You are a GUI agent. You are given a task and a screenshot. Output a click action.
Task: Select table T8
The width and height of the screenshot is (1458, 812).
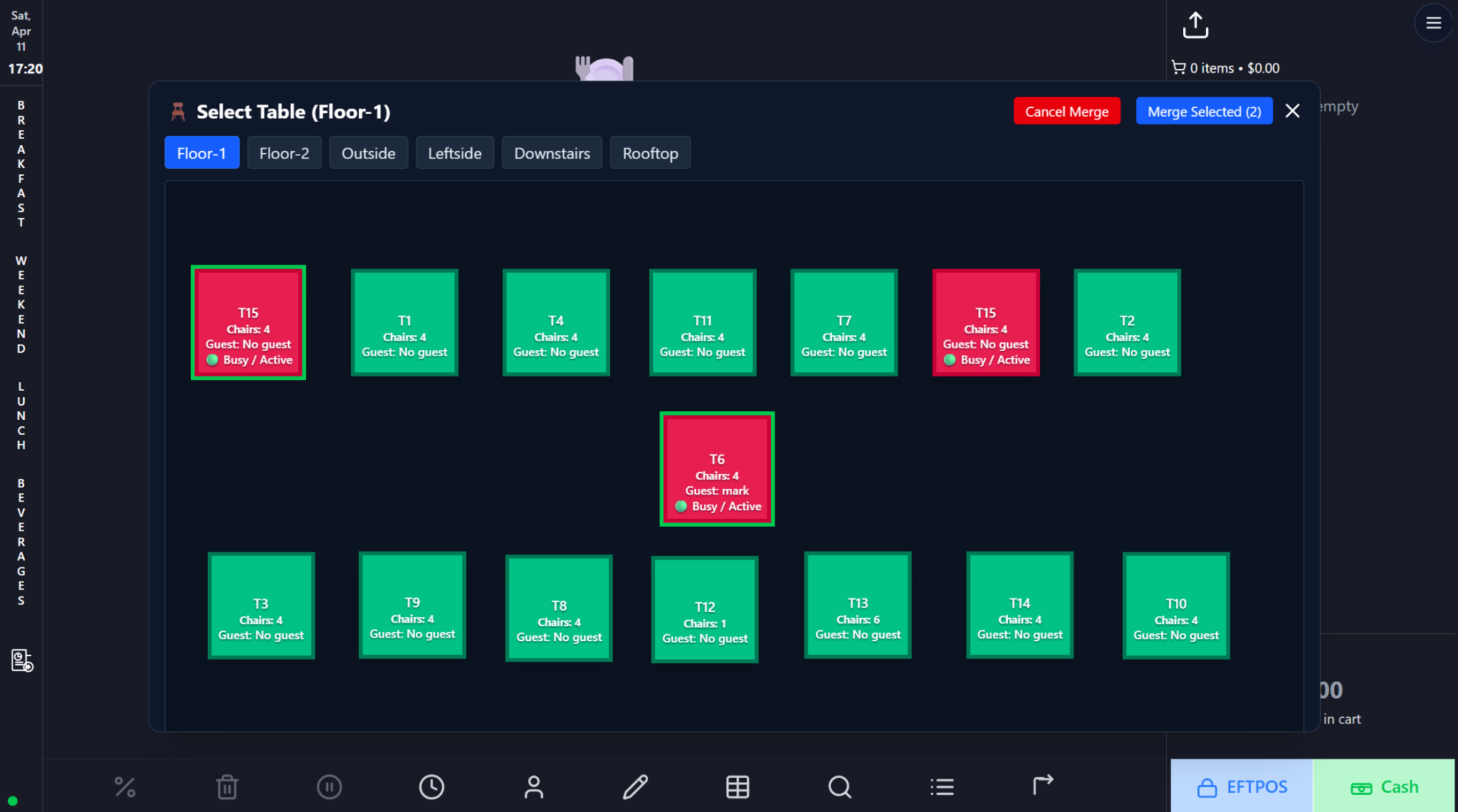559,608
